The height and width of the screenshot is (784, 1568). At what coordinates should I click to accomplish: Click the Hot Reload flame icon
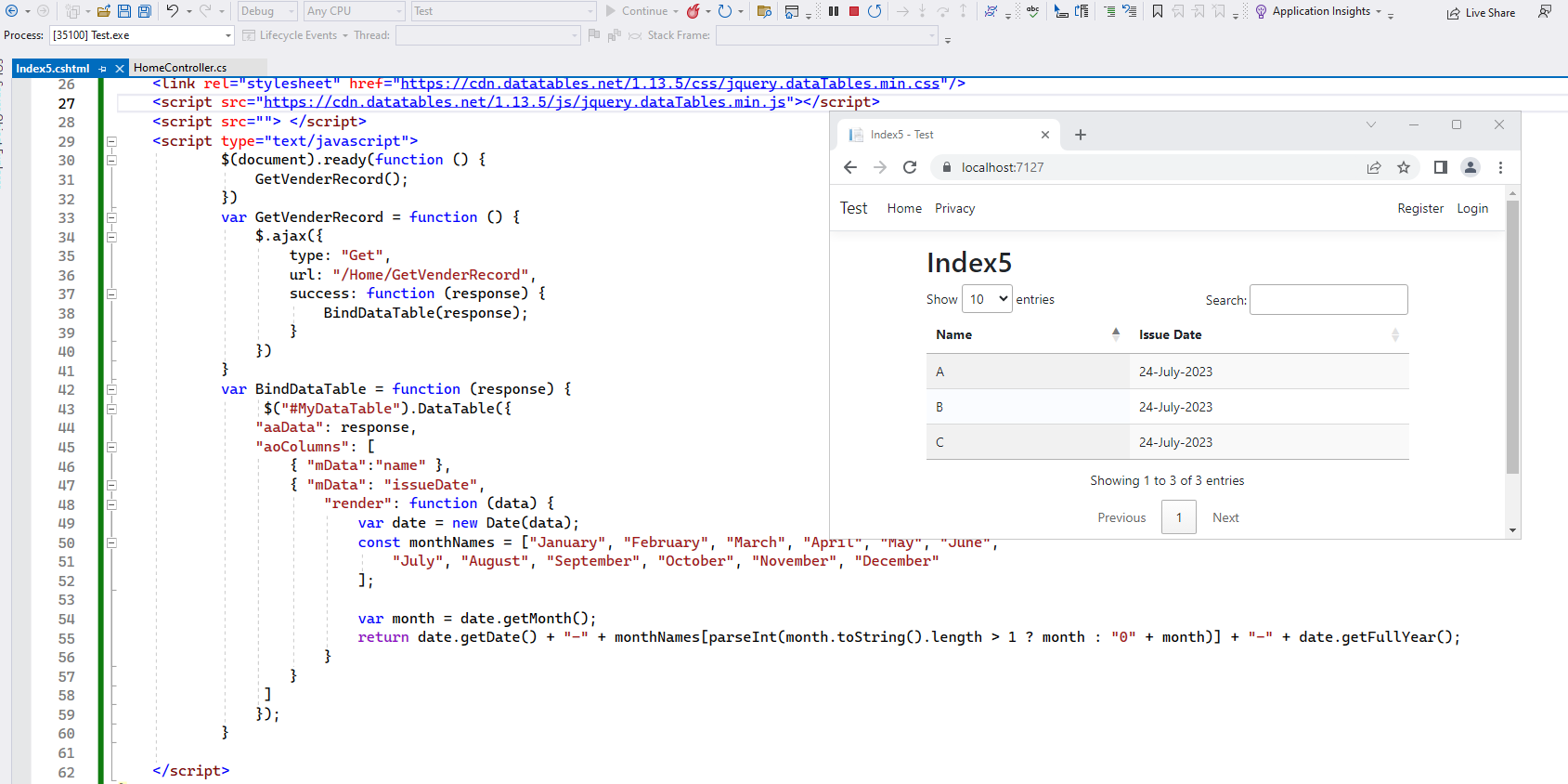pyautogui.click(x=693, y=11)
